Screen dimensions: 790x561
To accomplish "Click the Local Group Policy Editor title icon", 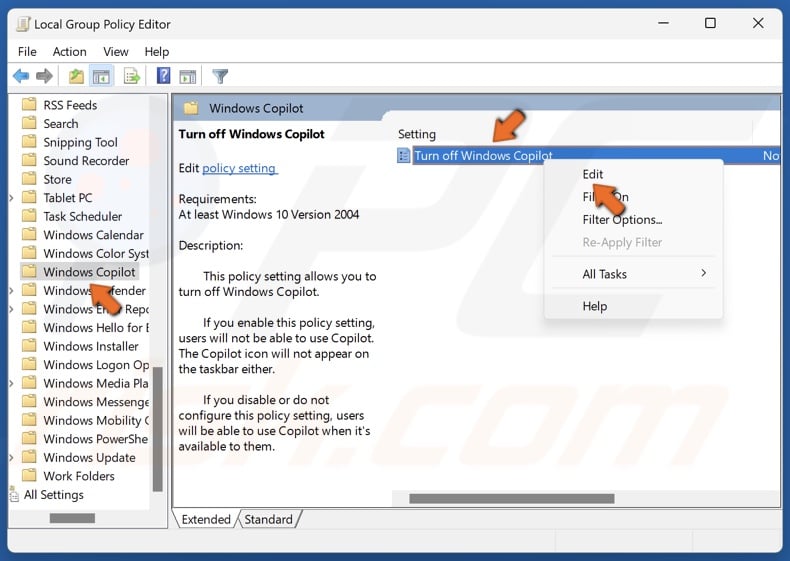I will (23, 24).
